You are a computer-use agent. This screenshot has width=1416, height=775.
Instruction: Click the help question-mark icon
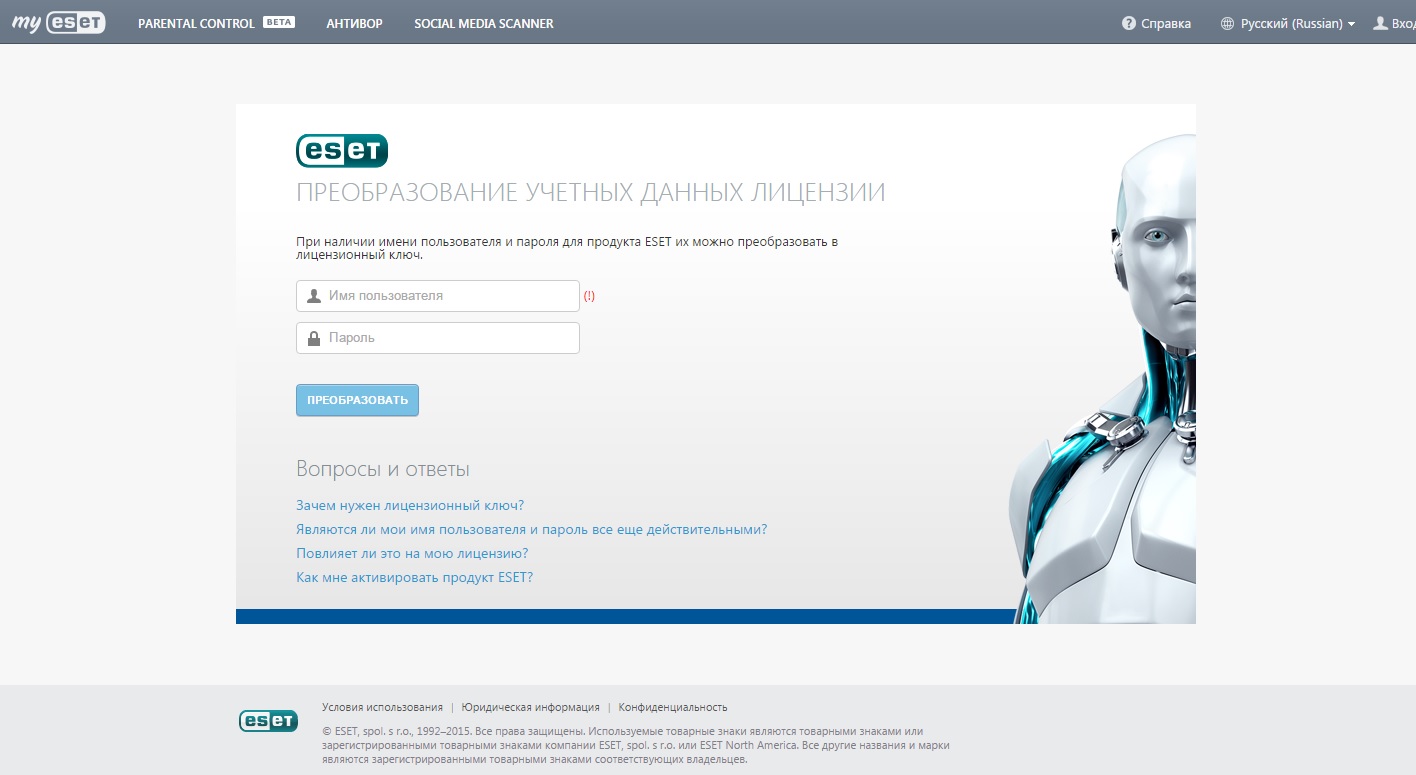[x=1129, y=23]
